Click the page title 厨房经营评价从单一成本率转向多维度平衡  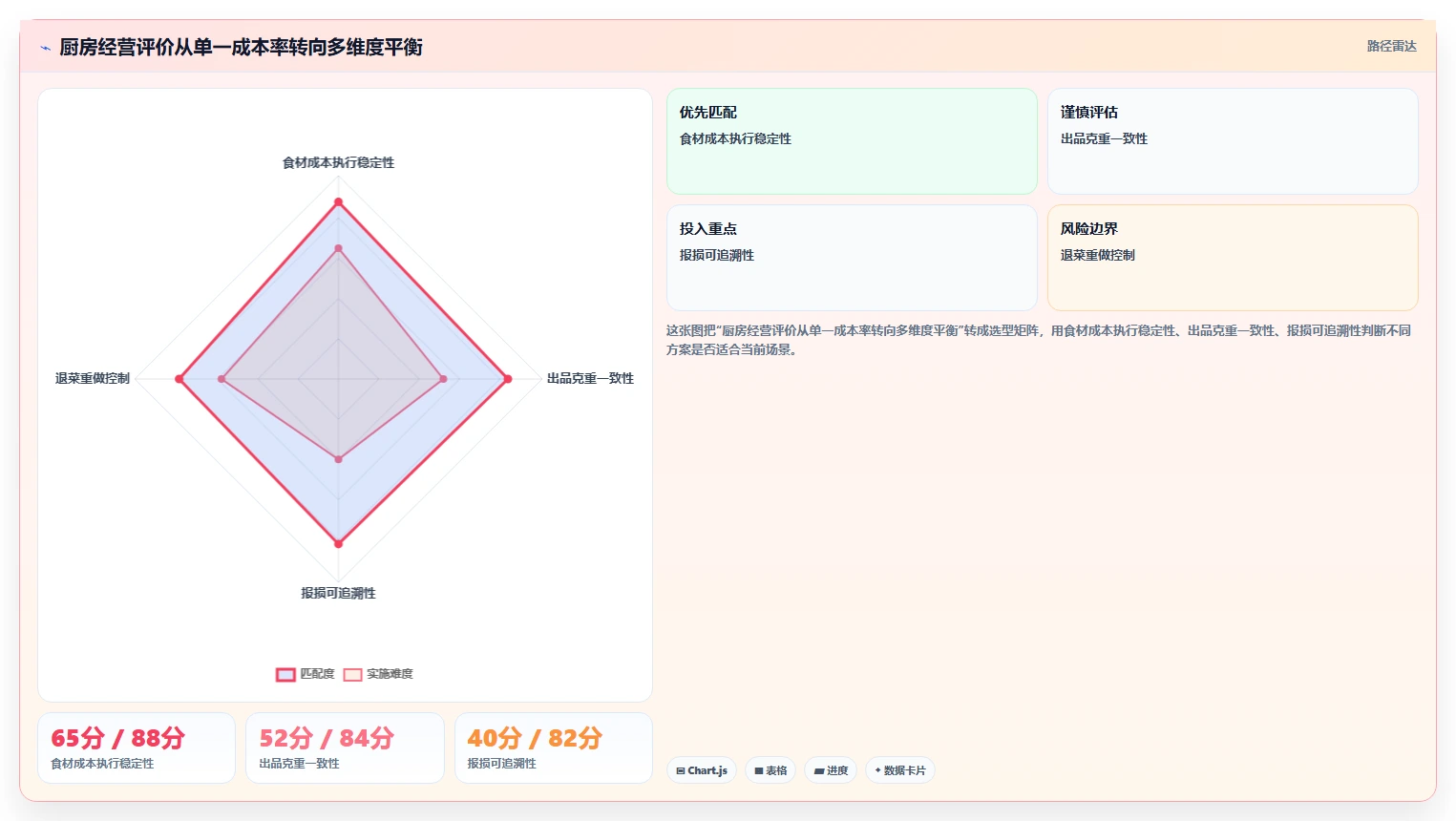(241, 48)
